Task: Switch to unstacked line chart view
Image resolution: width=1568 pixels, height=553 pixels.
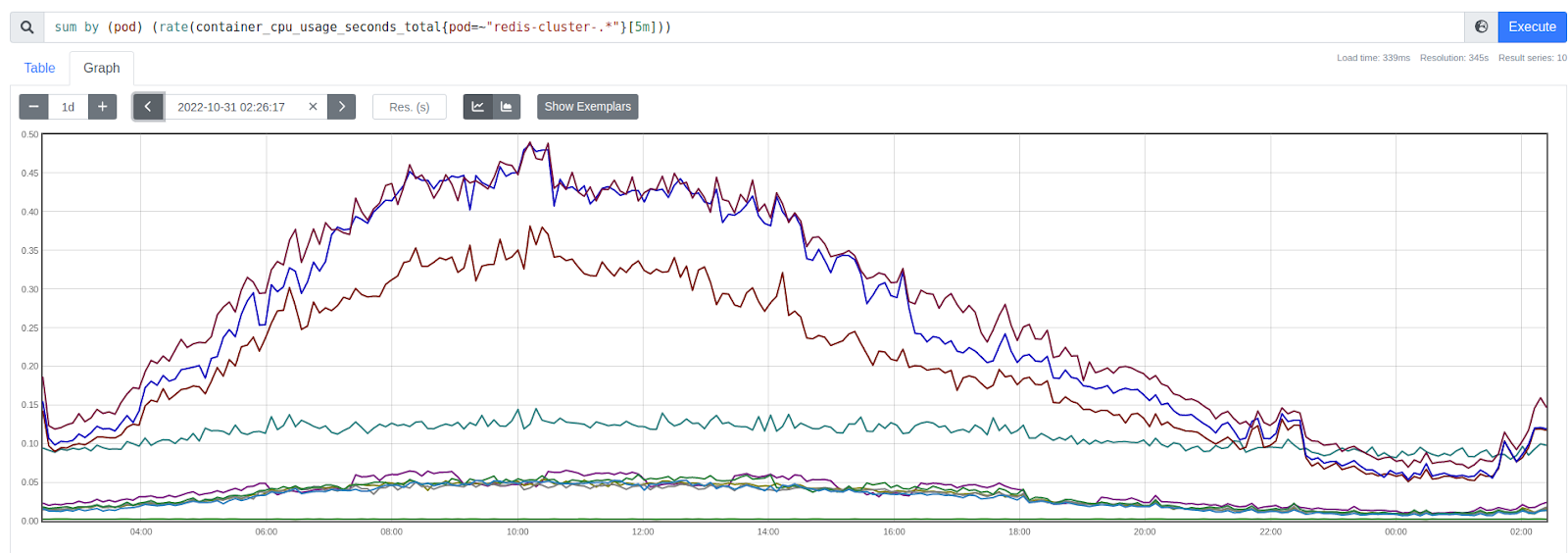Action: pyautogui.click(x=477, y=107)
